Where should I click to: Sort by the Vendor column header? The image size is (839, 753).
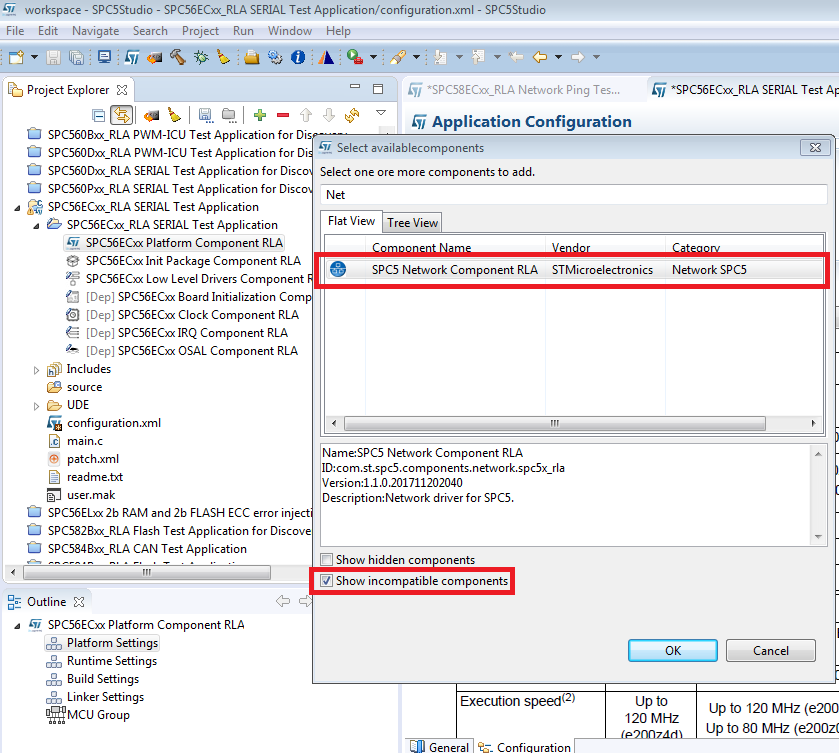click(x=605, y=247)
